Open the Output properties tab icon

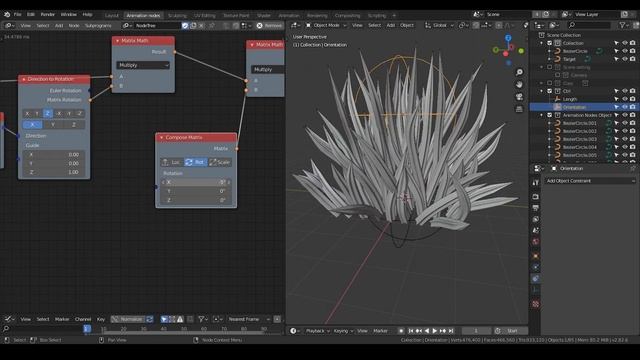[536, 208]
